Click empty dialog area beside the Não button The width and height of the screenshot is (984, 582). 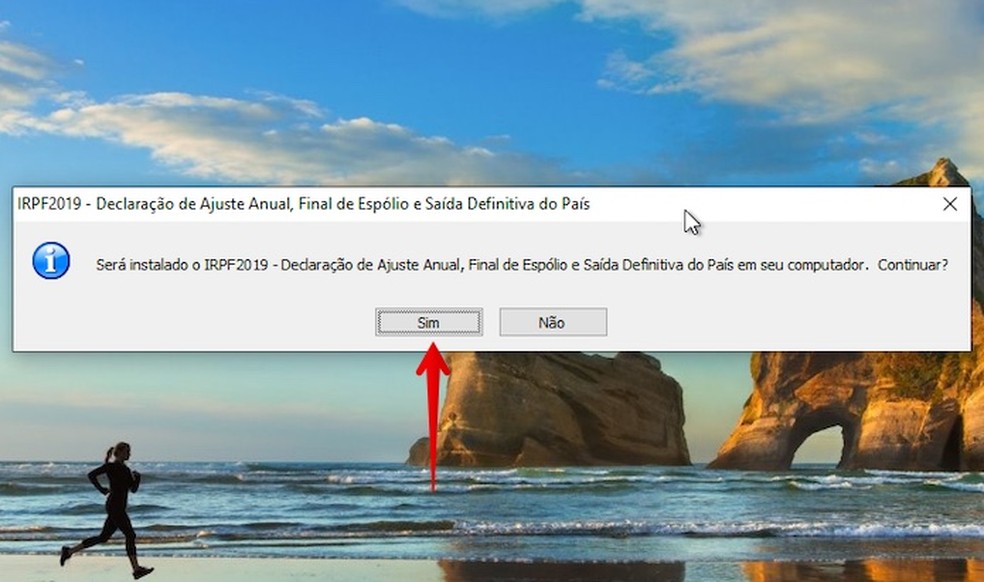[784, 320]
